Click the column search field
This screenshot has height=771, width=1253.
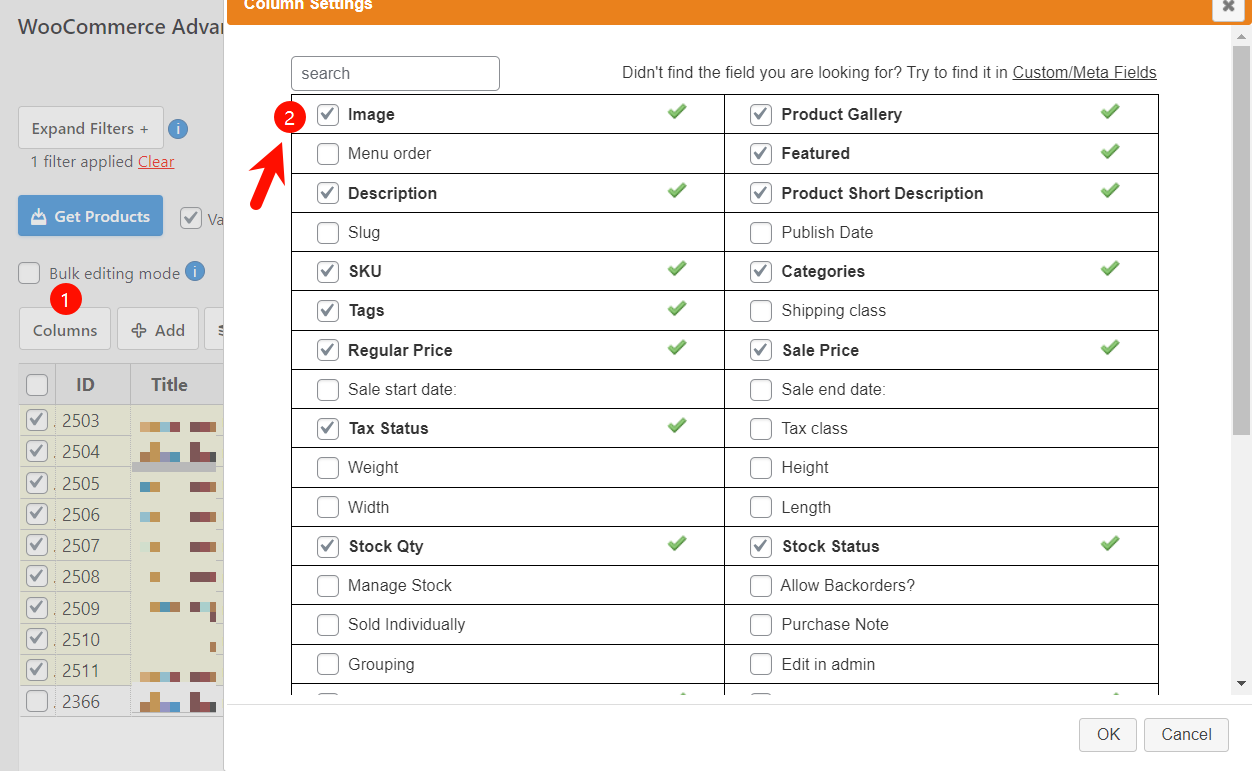[x=395, y=73]
